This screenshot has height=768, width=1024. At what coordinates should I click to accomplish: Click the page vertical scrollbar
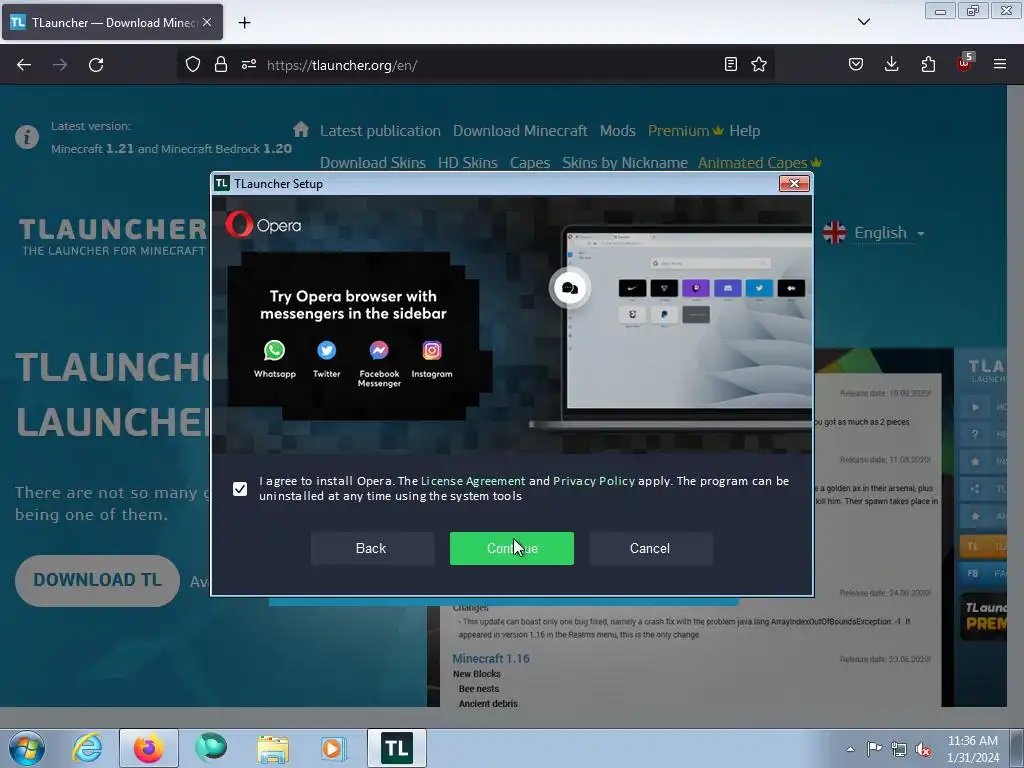(1015, 395)
